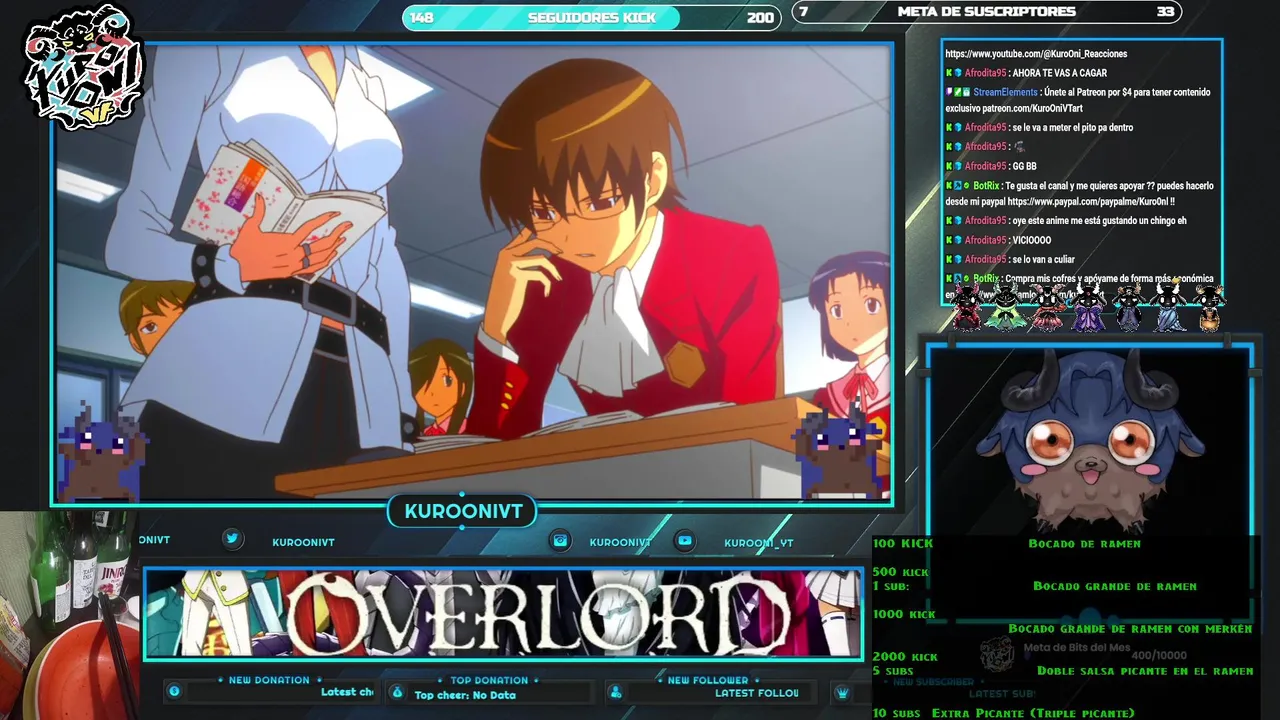Image resolution: width=1280 pixels, height=720 pixels.
Task: Click the 'TOP DONATION' label
Action: coord(489,681)
